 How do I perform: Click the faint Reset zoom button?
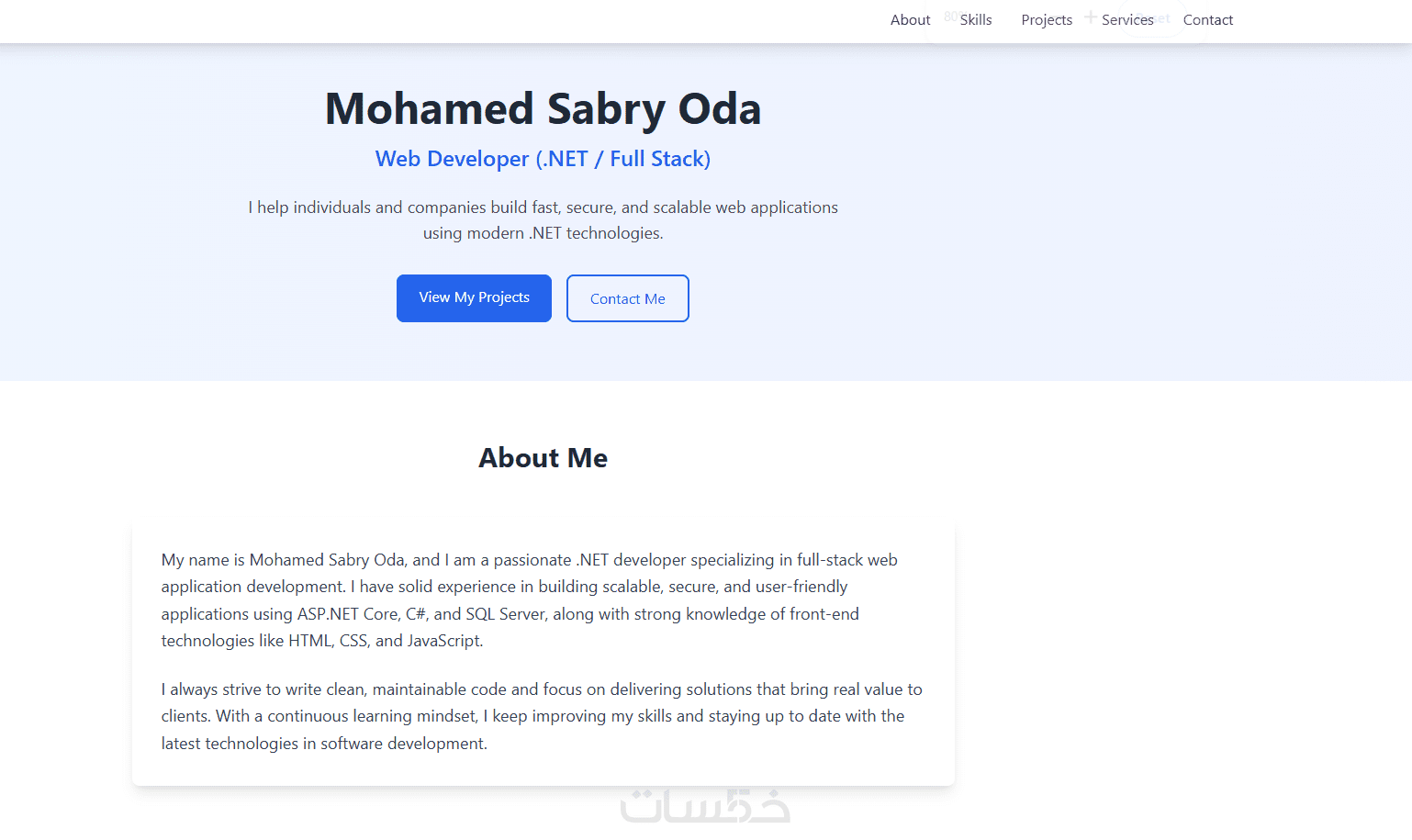[x=1162, y=18]
